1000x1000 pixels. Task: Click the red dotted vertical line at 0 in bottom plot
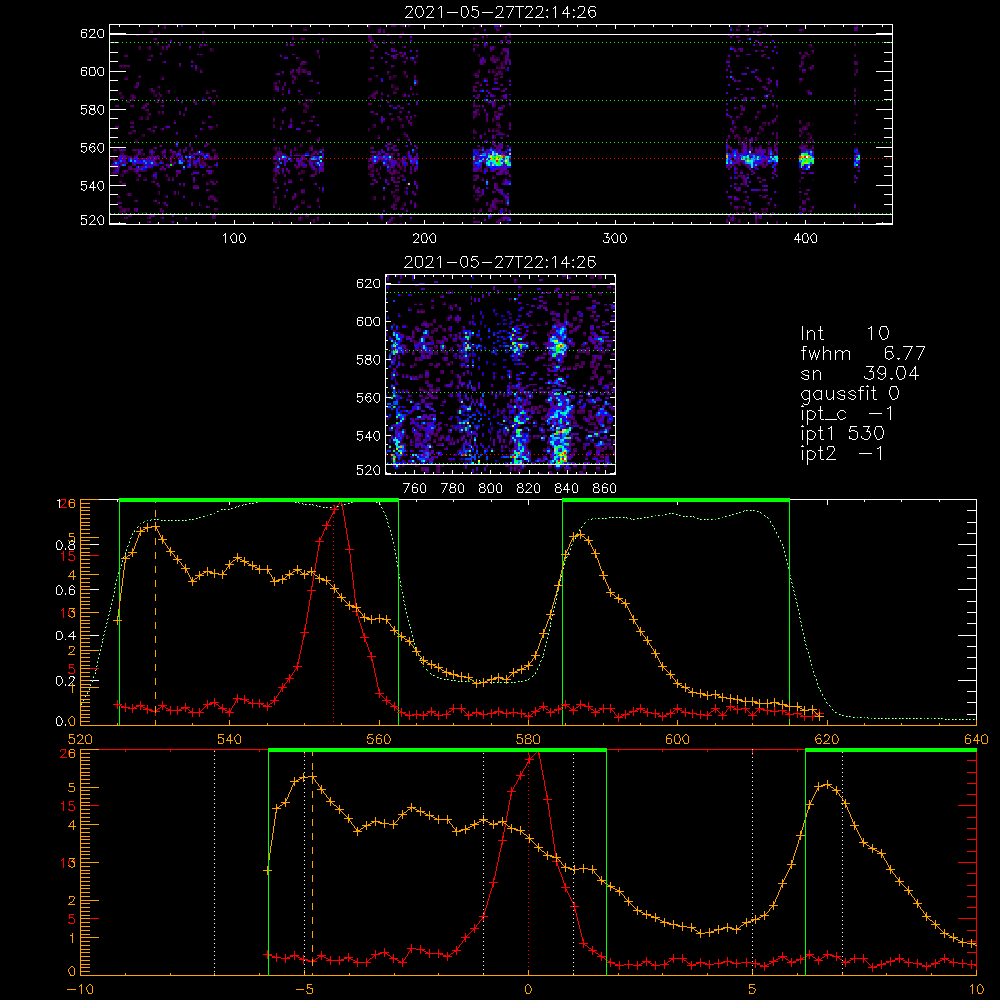pos(528,864)
